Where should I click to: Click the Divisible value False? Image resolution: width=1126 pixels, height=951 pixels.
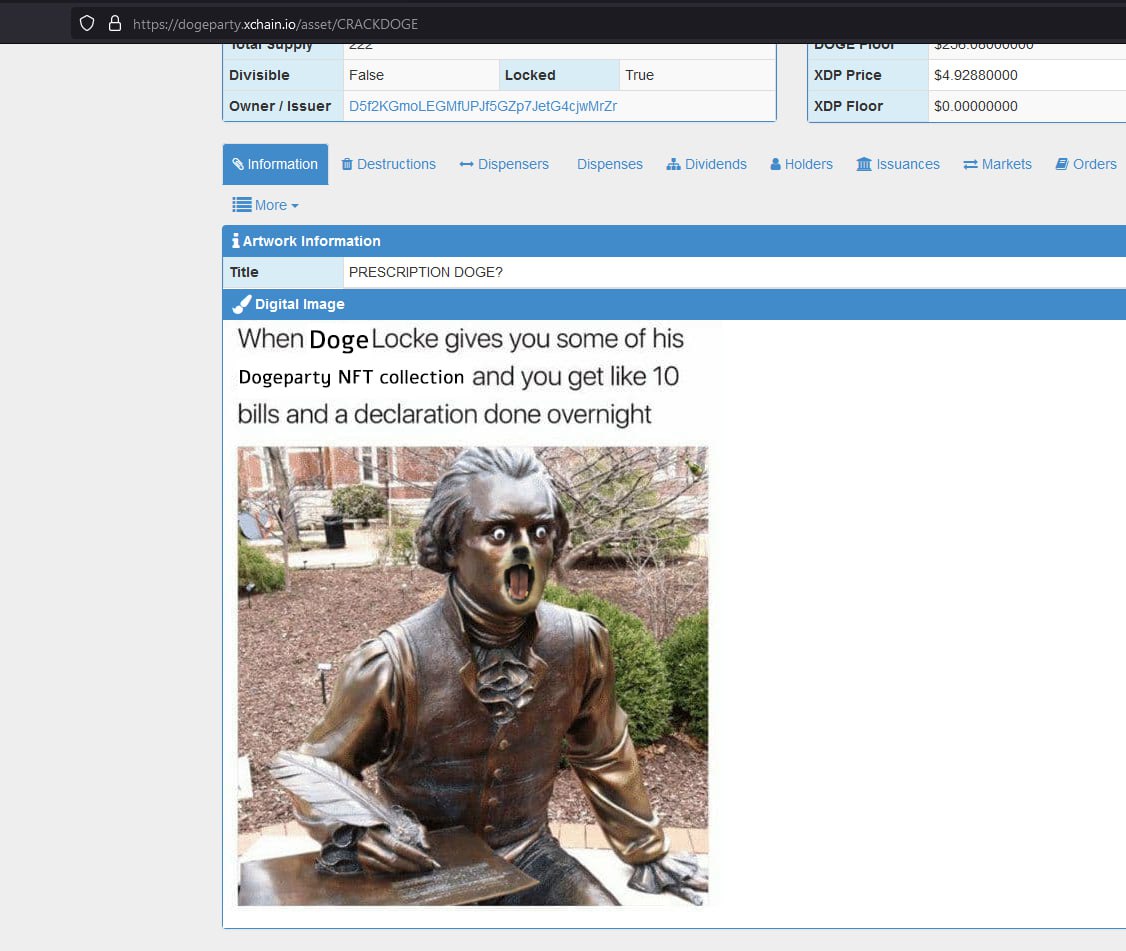[x=366, y=75]
